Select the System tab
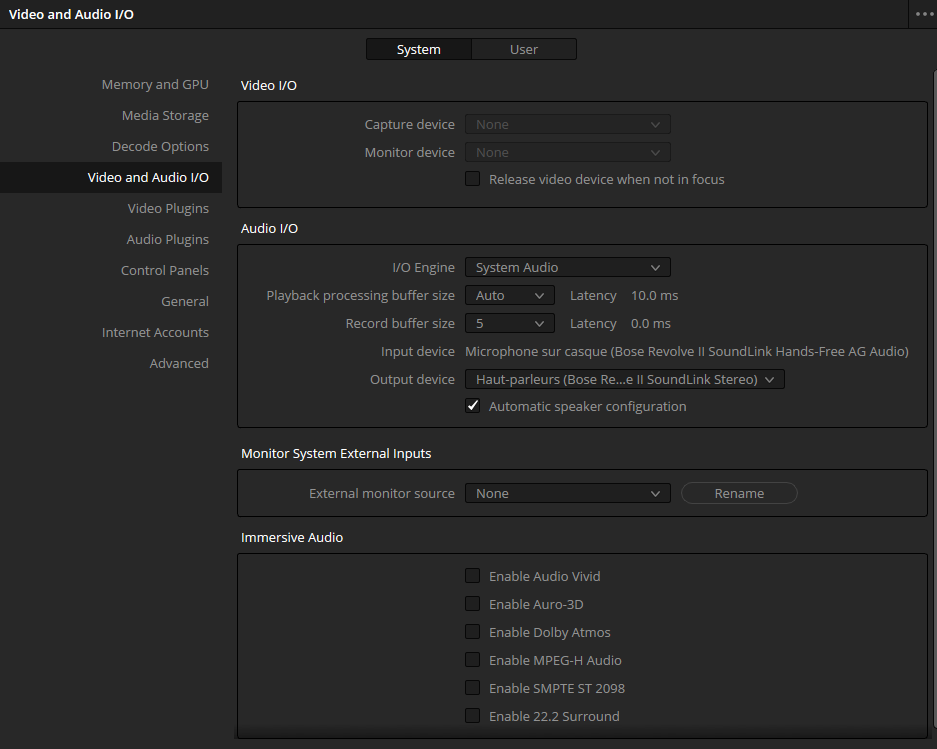This screenshot has height=749, width=937. tap(418, 49)
